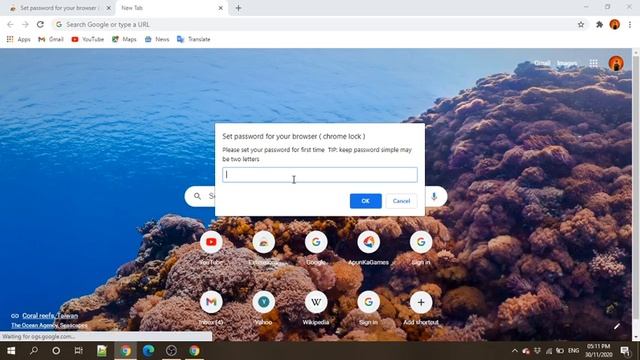Click the address bar to enter URL
The image size is (640, 360).
[314, 24]
